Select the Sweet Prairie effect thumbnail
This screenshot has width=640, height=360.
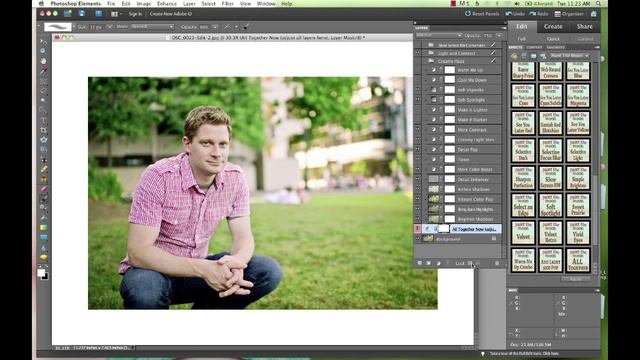point(578,205)
